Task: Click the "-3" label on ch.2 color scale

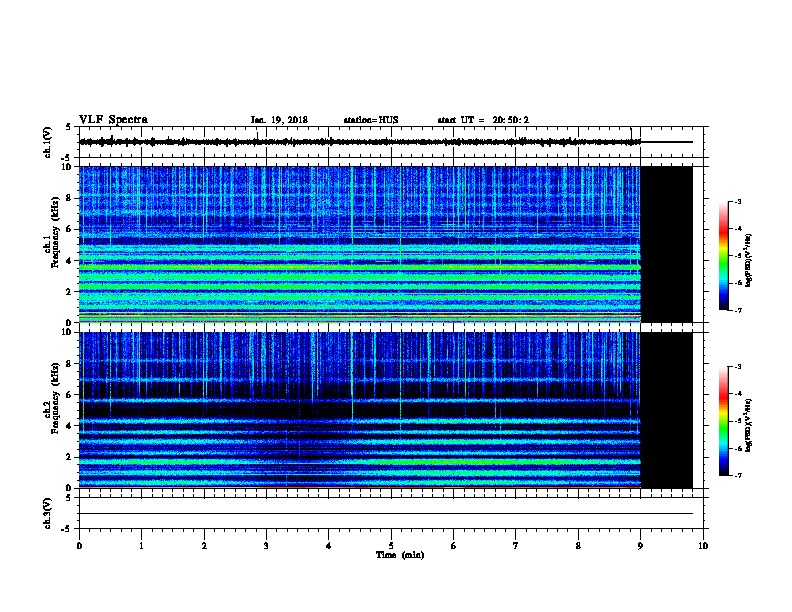Action: pyautogui.click(x=737, y=367)
